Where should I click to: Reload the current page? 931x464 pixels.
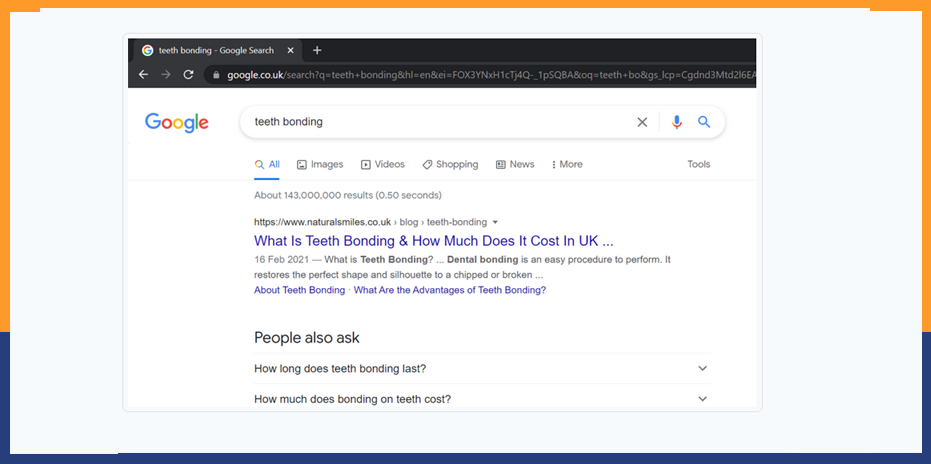point(188,74)
